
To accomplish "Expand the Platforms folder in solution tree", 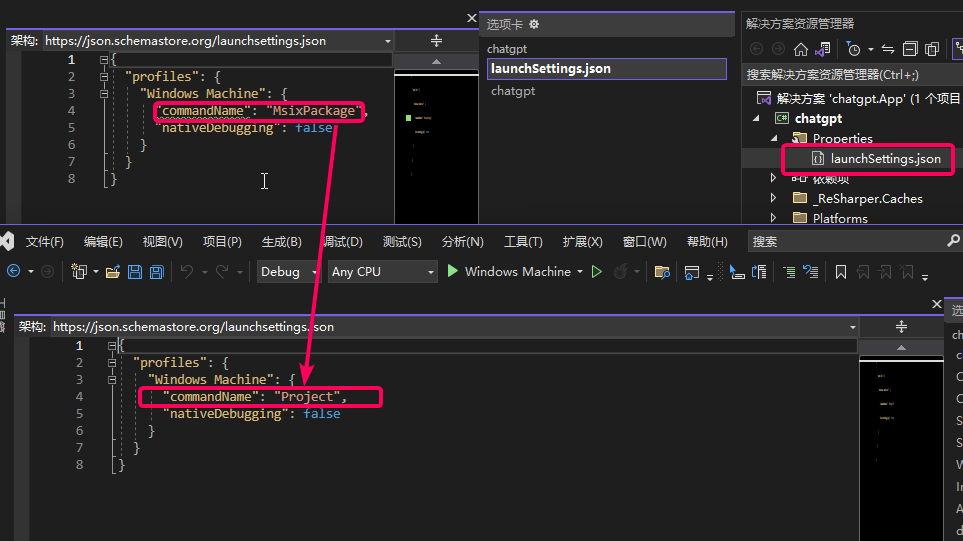I will coord(773,217).
